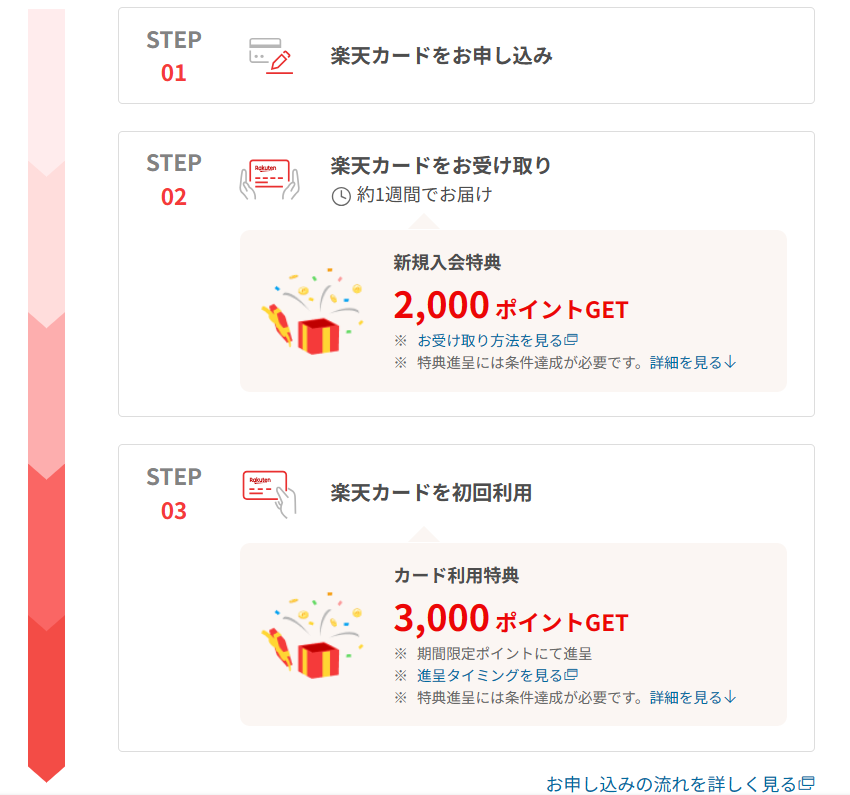850x795 pixels.
Task: Click the 楽天カードを初回利用 heading
Action: [431, 493]
